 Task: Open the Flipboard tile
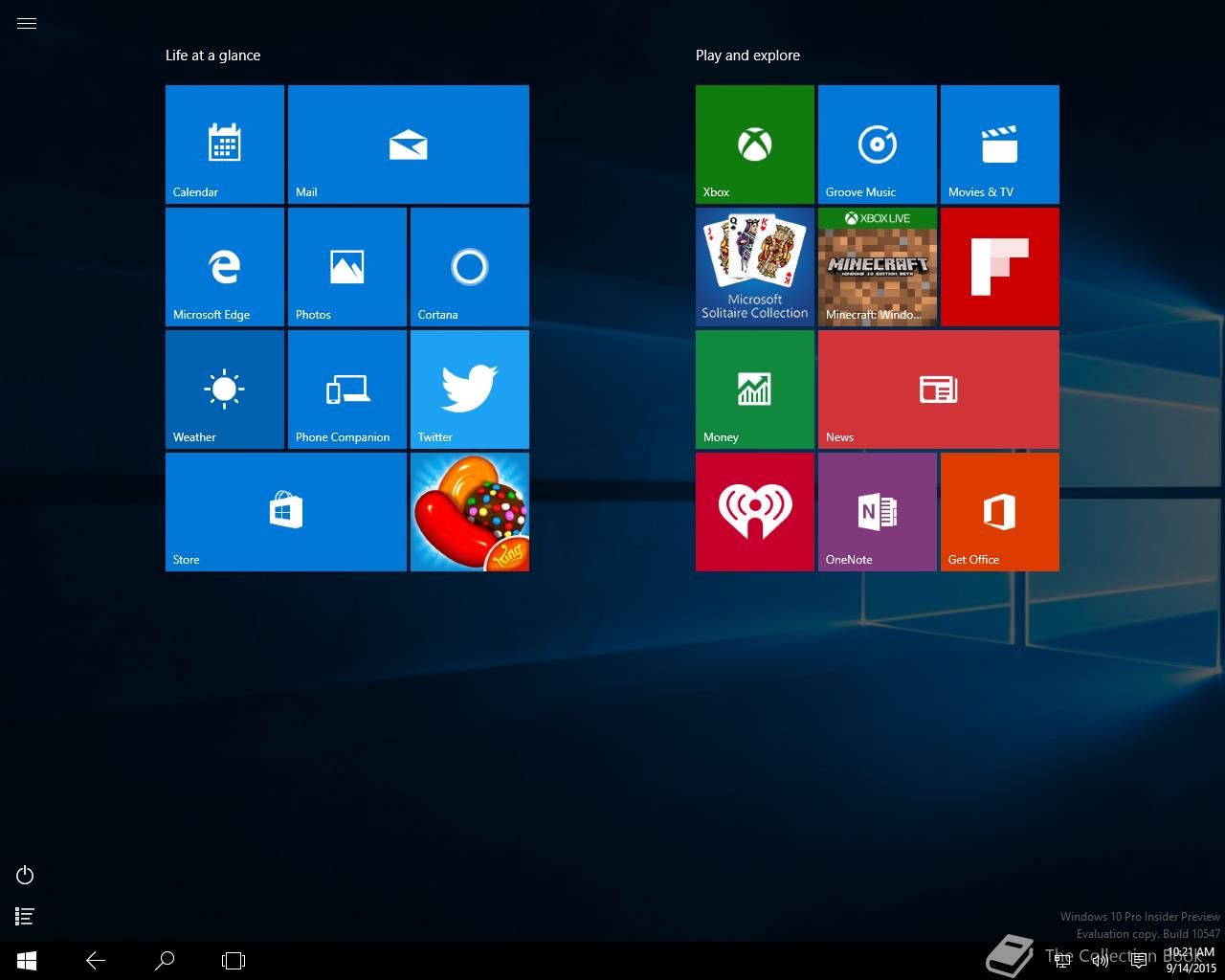click(x=1000, y=267)
